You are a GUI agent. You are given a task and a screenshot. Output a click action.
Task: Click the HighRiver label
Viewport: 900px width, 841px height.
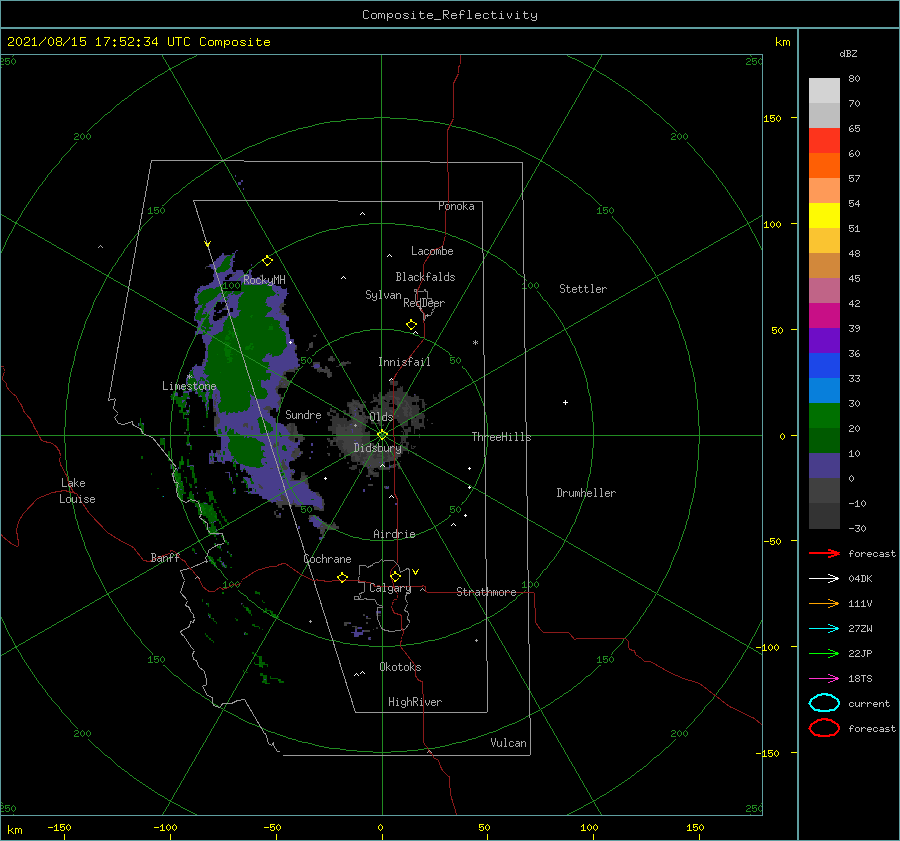pos(415,702)
